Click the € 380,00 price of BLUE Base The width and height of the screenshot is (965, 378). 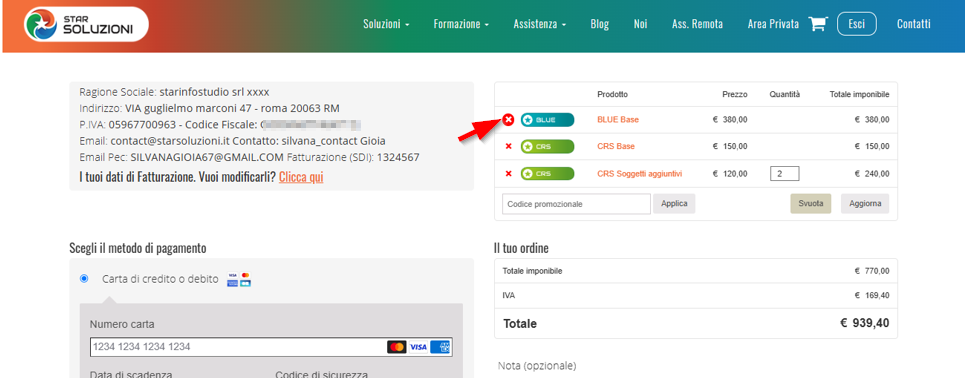tap(731, 119)
